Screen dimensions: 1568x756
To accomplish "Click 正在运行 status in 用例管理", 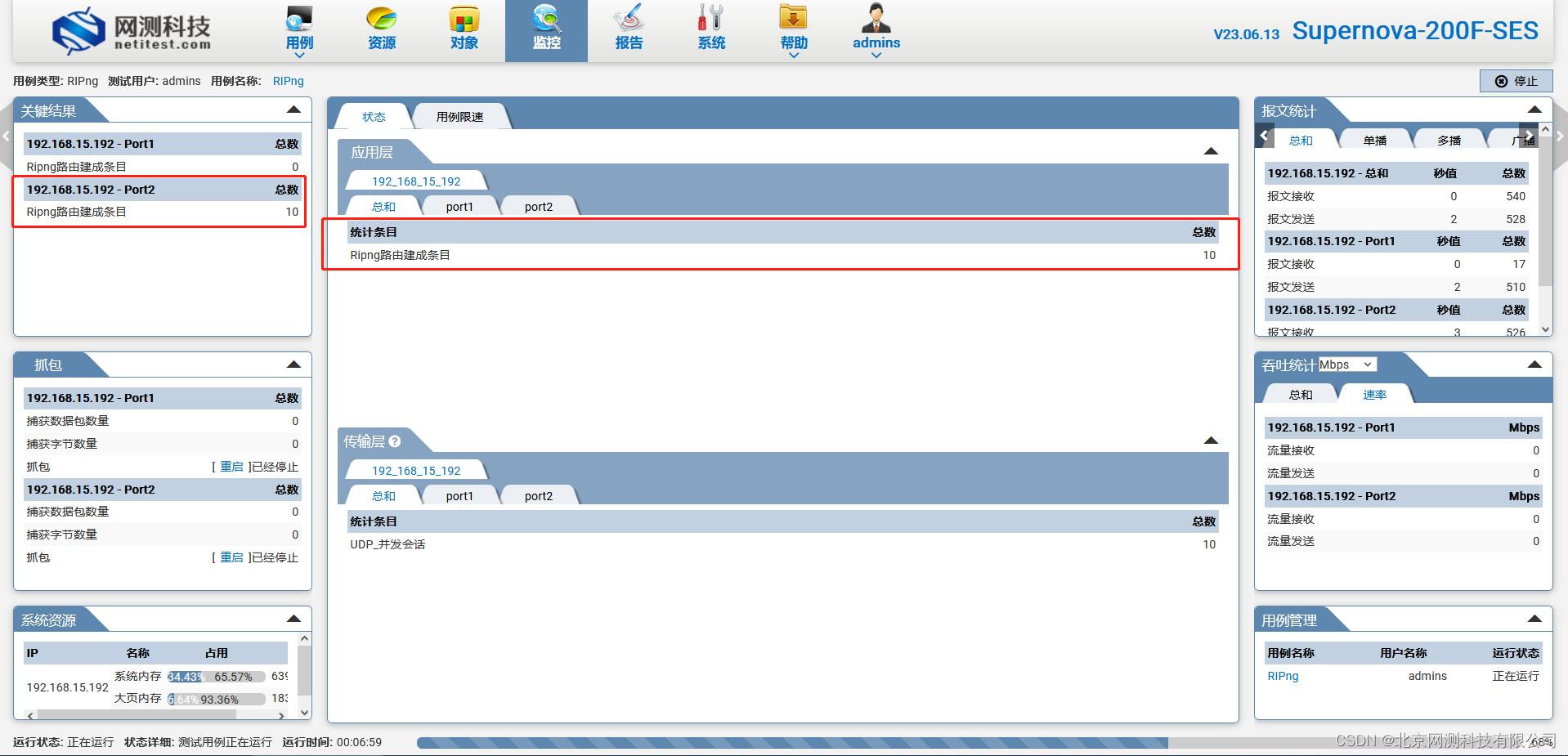I will (1516, 676).
